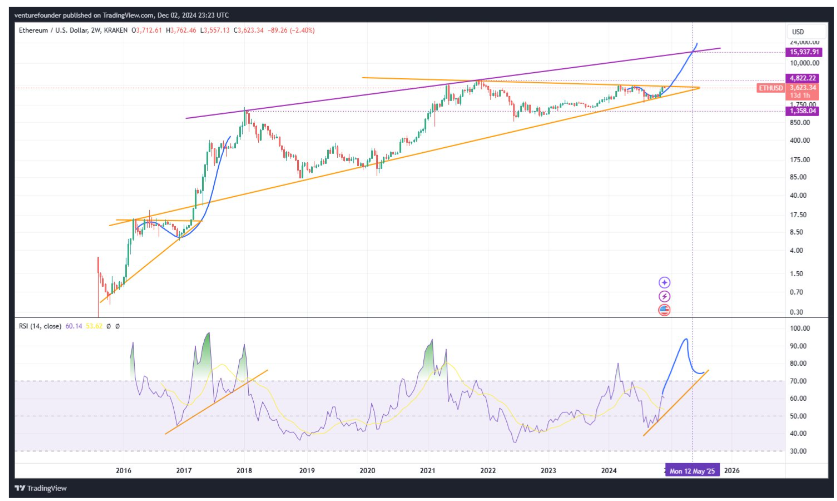The image size is (837, 501).
Task: Click the Low value 3,557.13
Action: click(215, 30)
